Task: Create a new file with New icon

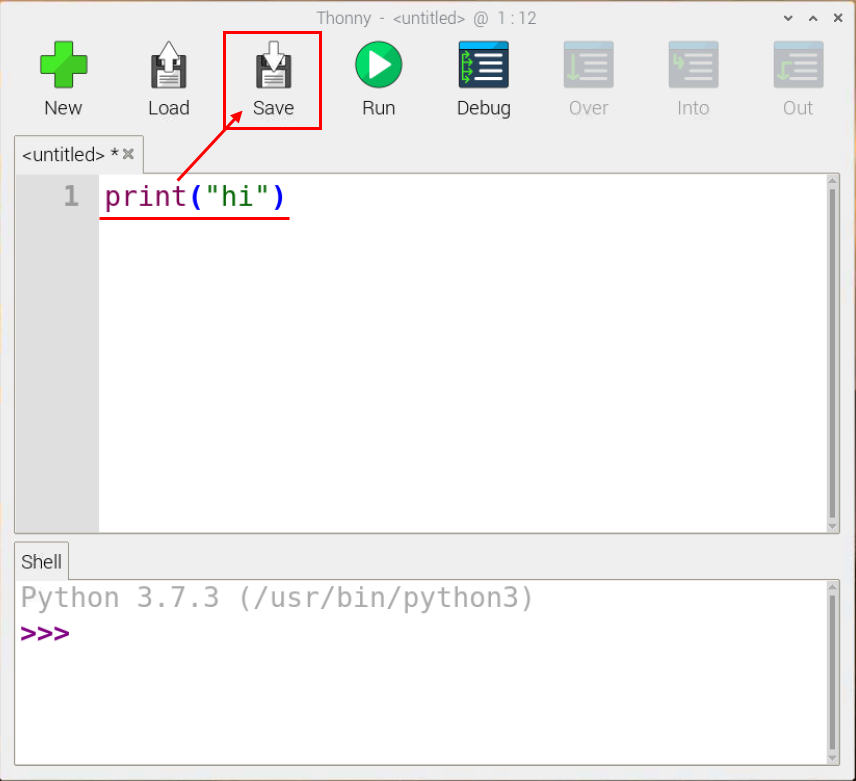Action: click(x=63, y=79)
